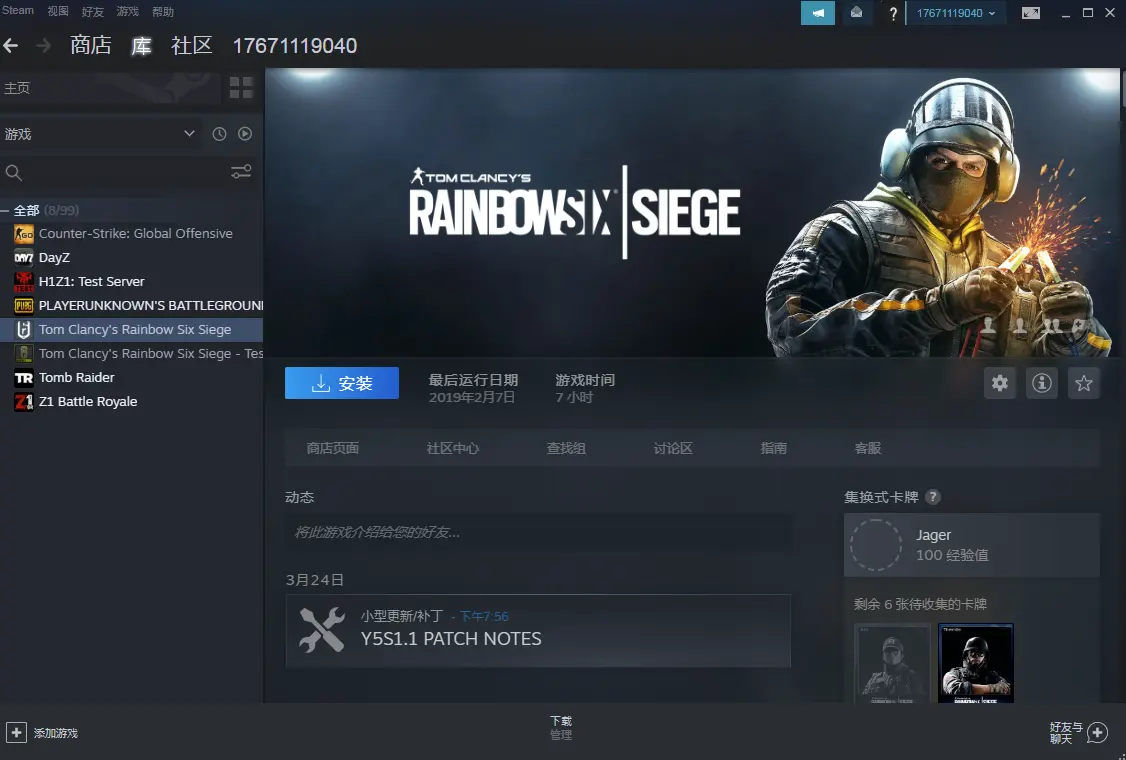
Task: Open the account name dropdown menu
Action: point(956,13)
